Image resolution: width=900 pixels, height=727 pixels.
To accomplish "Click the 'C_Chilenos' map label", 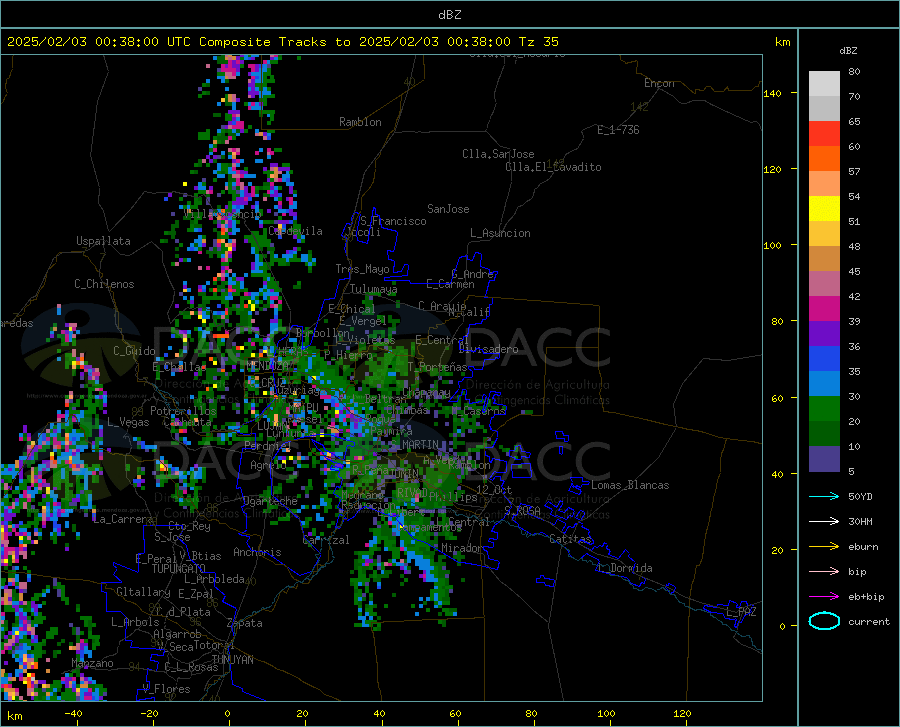I will click(x=104, y=284).
